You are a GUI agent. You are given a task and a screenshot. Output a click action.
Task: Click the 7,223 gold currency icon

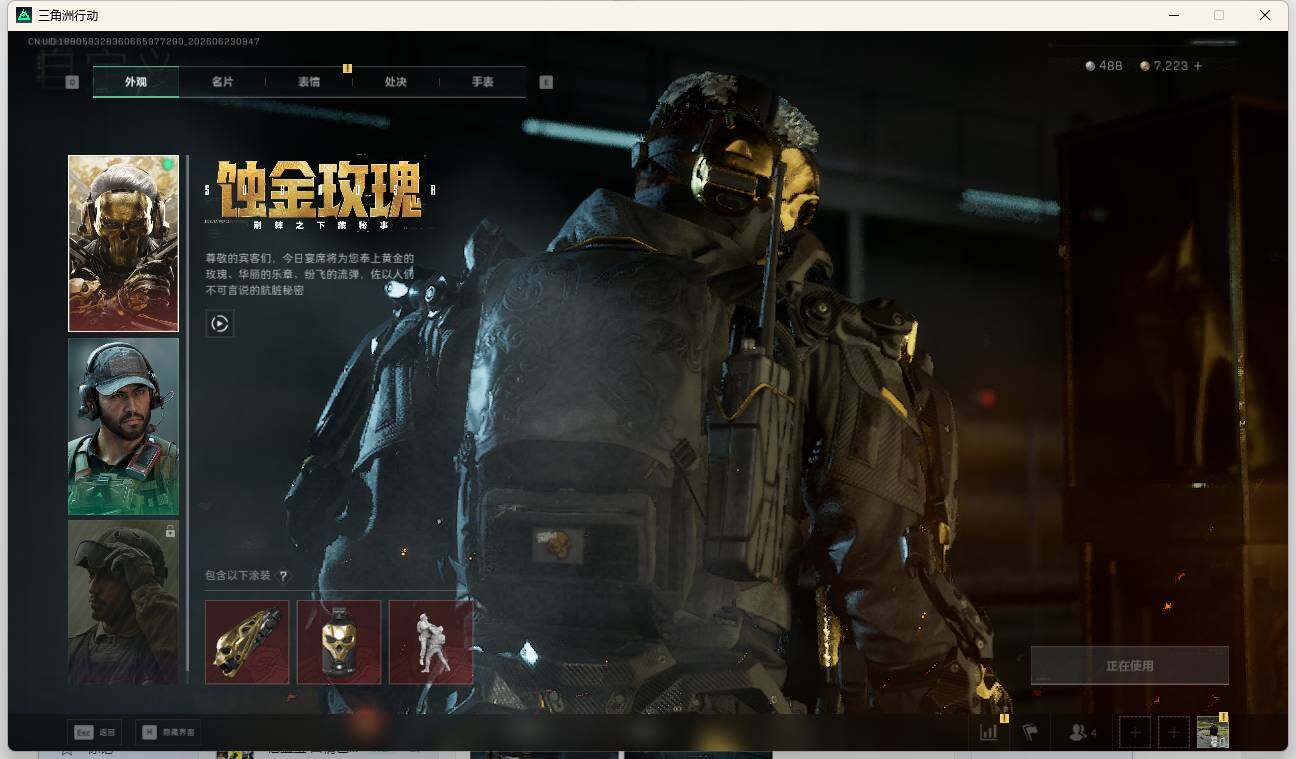tap(1145, 66)
